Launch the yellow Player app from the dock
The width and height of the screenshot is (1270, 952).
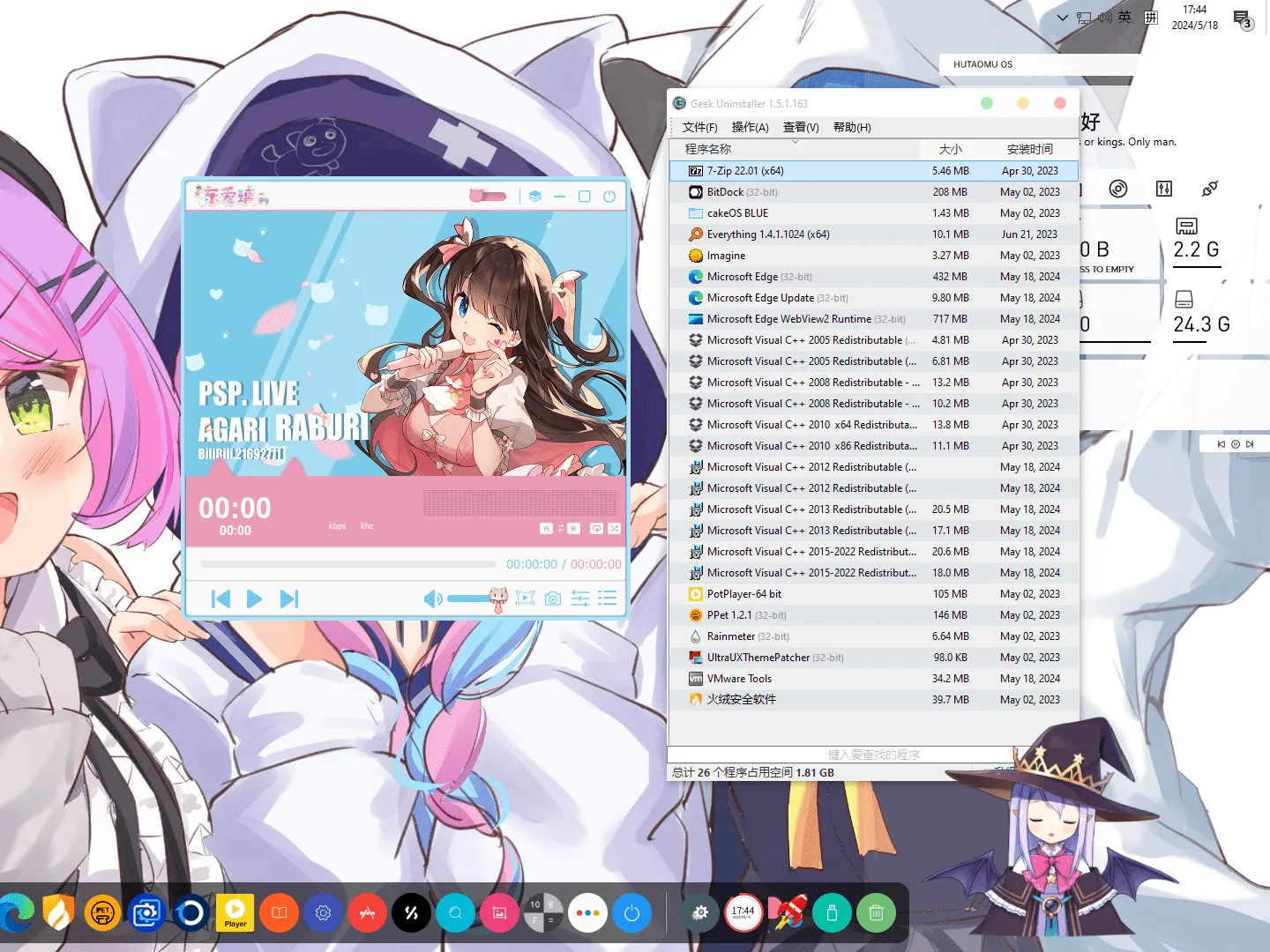[234, 912]
